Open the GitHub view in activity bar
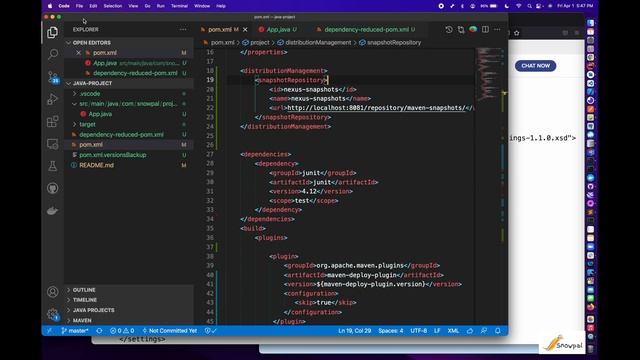The image size is (640, 360). click(53, 188)
